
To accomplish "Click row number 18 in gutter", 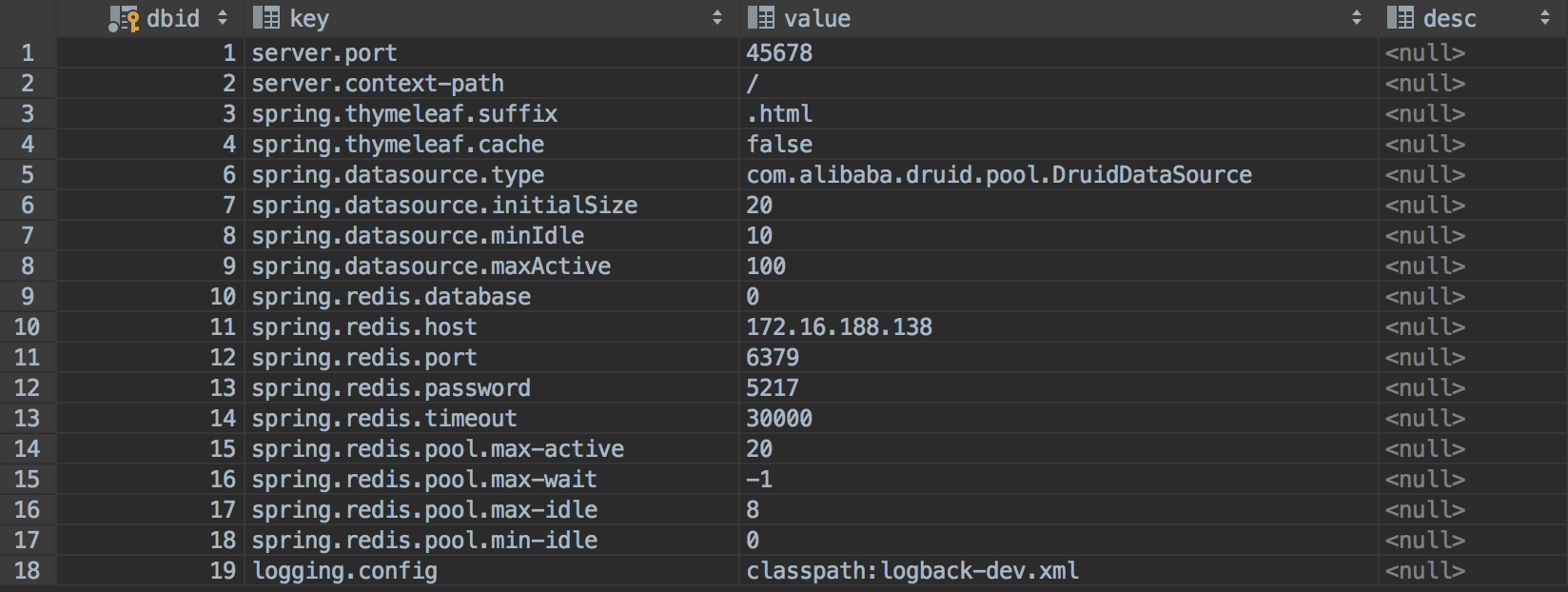I will (27, 571).
